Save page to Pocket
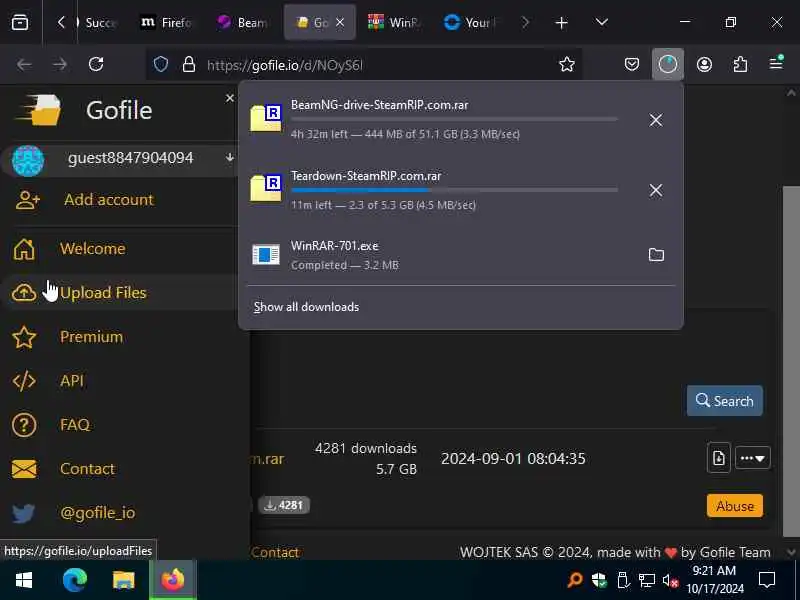Image resolution: width=800 pixels, height=600 pixels. [x=632, y=64]
